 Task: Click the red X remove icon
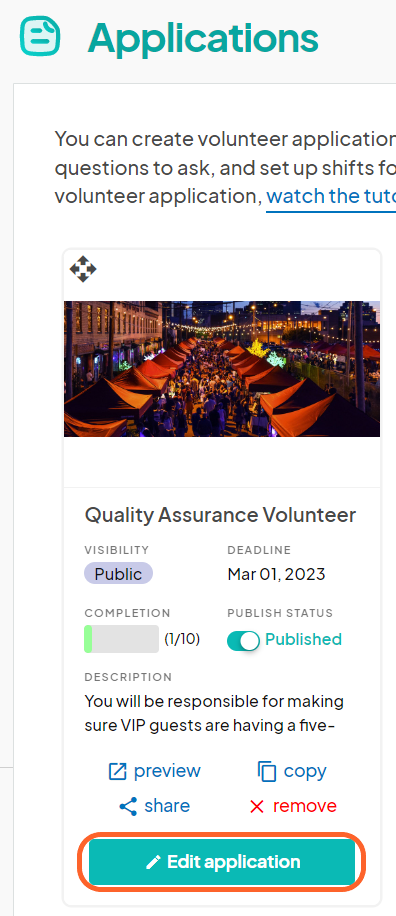pyautogui.click(x=256, y=807)
